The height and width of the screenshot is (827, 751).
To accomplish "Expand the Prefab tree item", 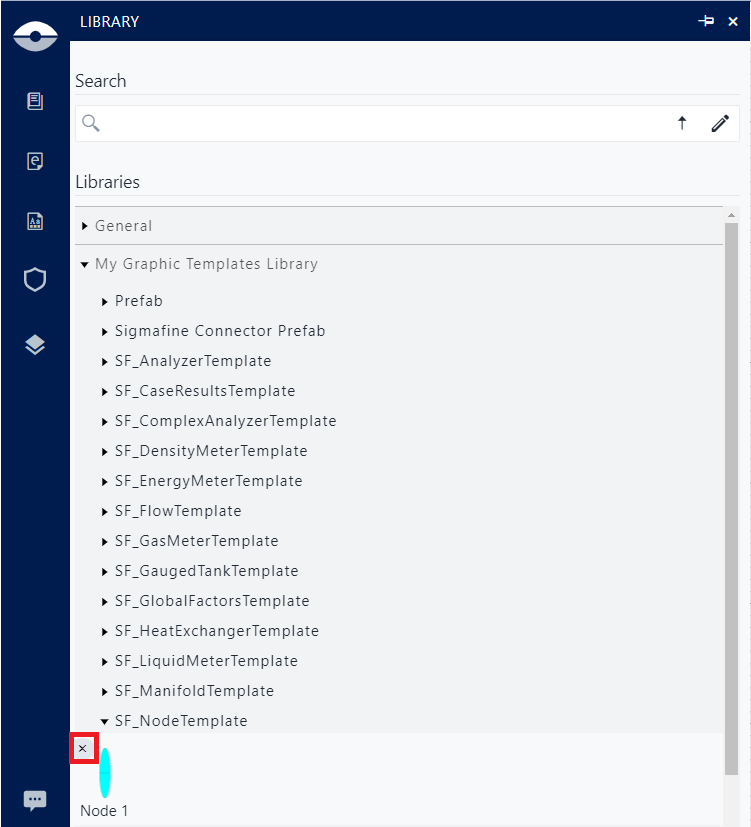I will point(105,301).
